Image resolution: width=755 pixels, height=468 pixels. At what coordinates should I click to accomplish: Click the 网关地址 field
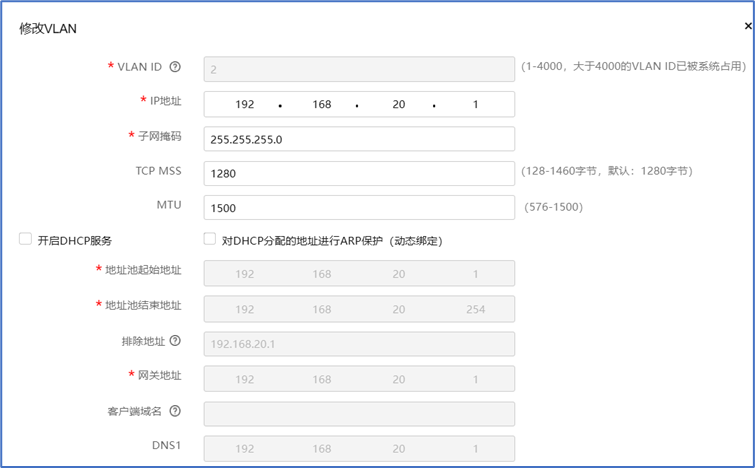359,379
